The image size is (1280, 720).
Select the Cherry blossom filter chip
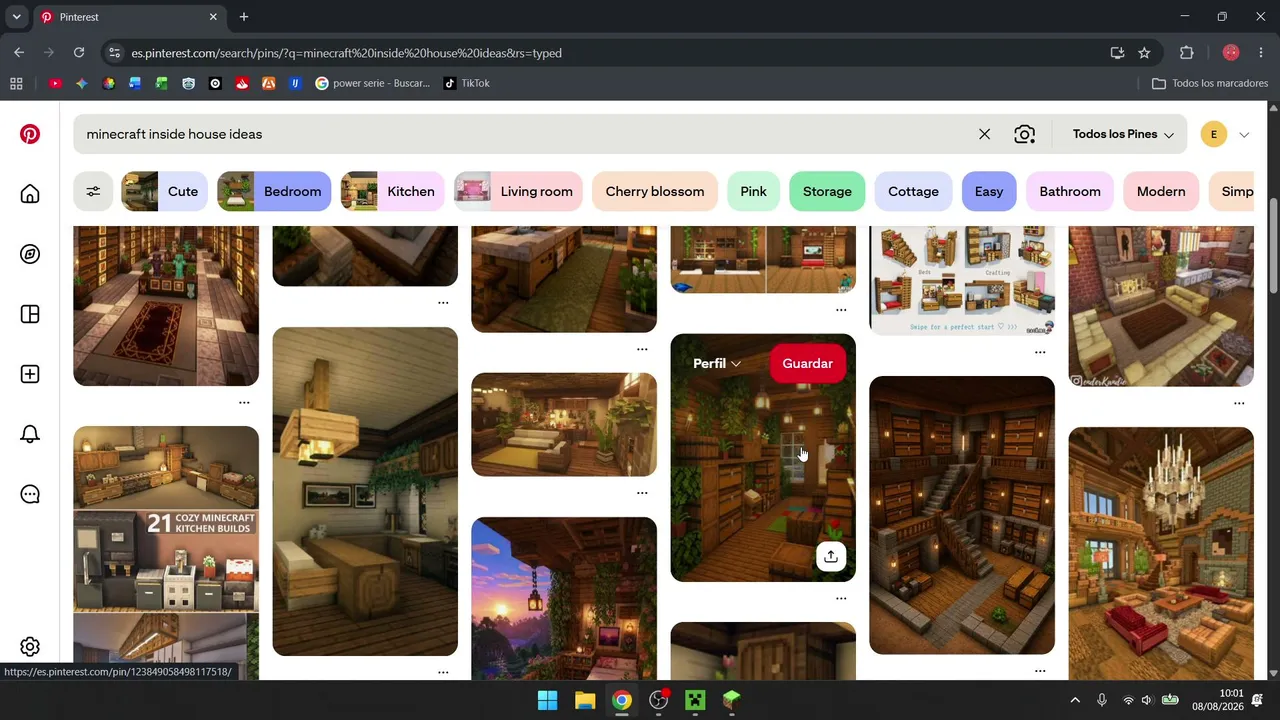pyautogui.click(x=655, y=191)
